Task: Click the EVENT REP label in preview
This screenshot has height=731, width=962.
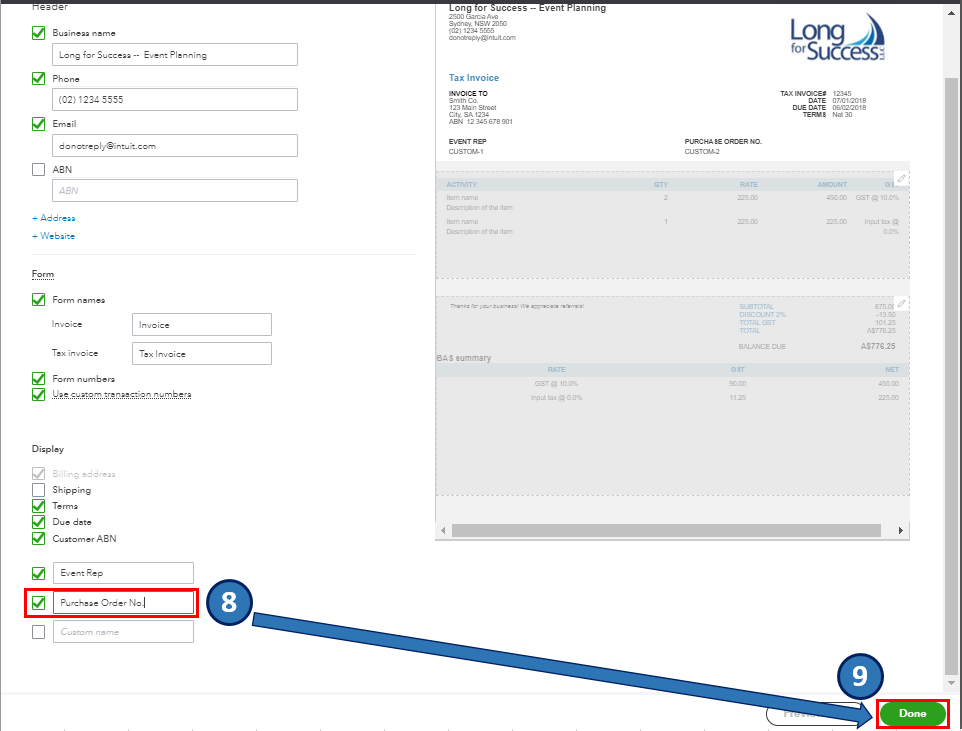Action: (x=468, y=142)
